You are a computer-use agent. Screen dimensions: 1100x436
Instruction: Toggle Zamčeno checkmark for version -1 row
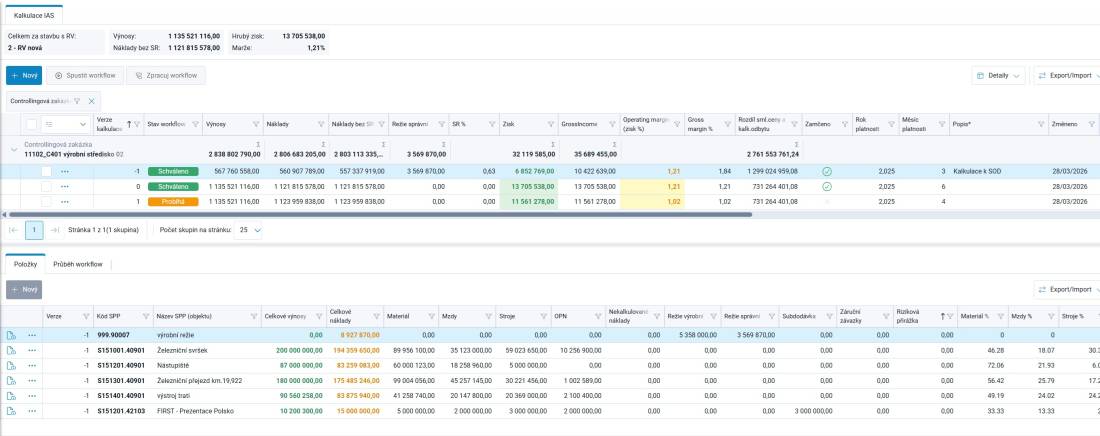click(x=826, y=171)
